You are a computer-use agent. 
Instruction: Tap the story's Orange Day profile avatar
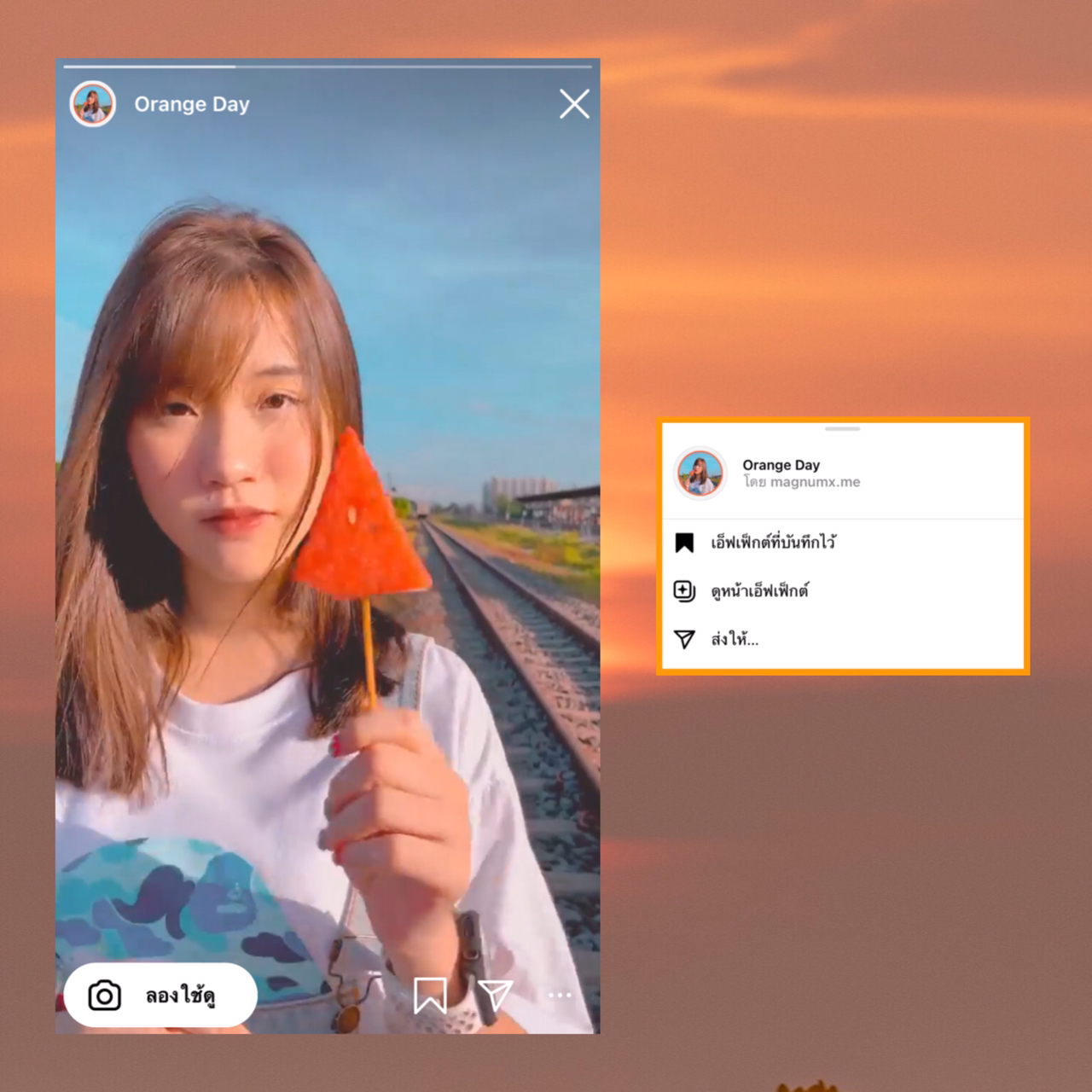pos(92,104)
